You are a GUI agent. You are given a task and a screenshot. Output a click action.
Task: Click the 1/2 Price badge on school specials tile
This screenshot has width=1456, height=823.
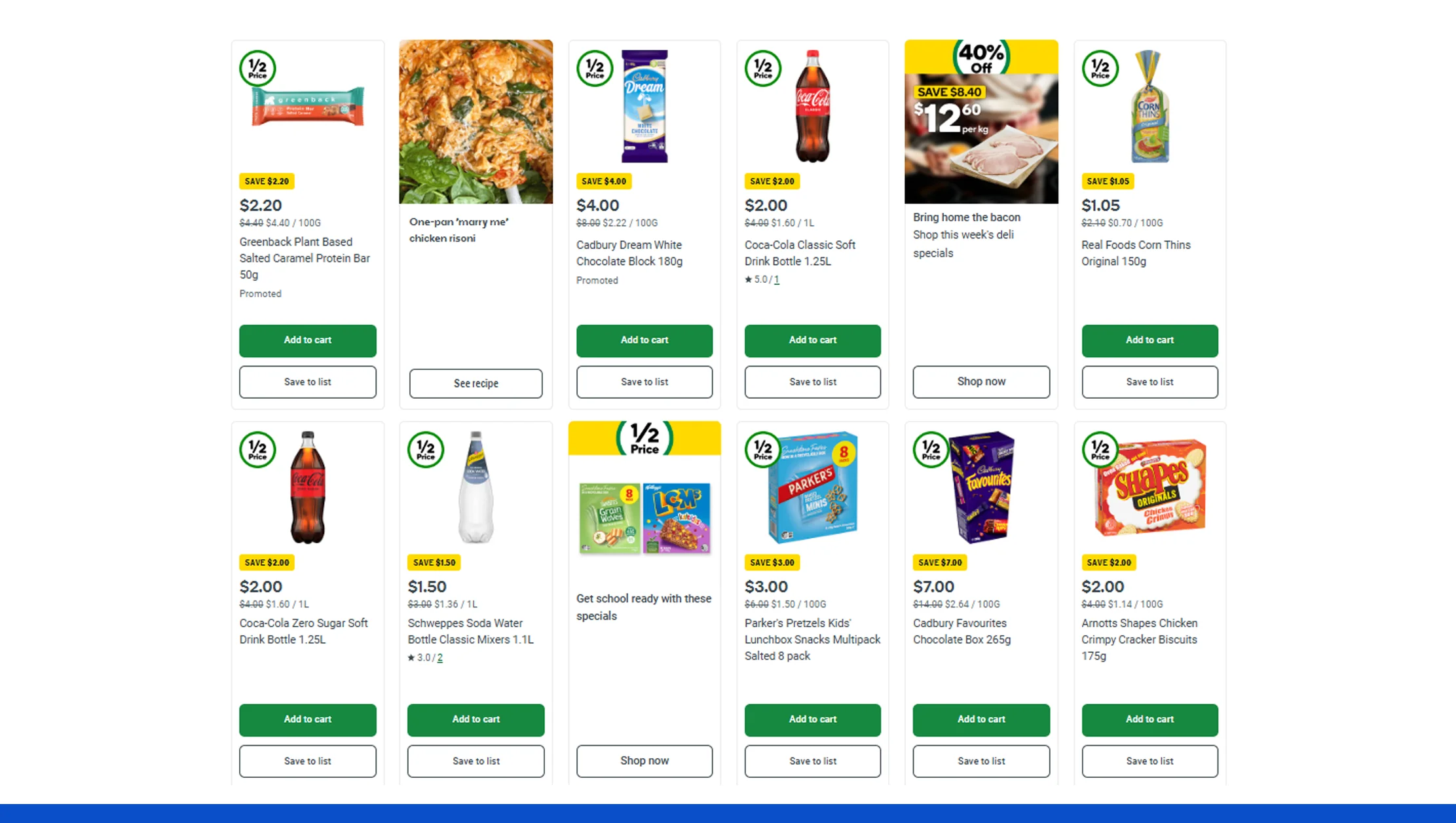644,438
